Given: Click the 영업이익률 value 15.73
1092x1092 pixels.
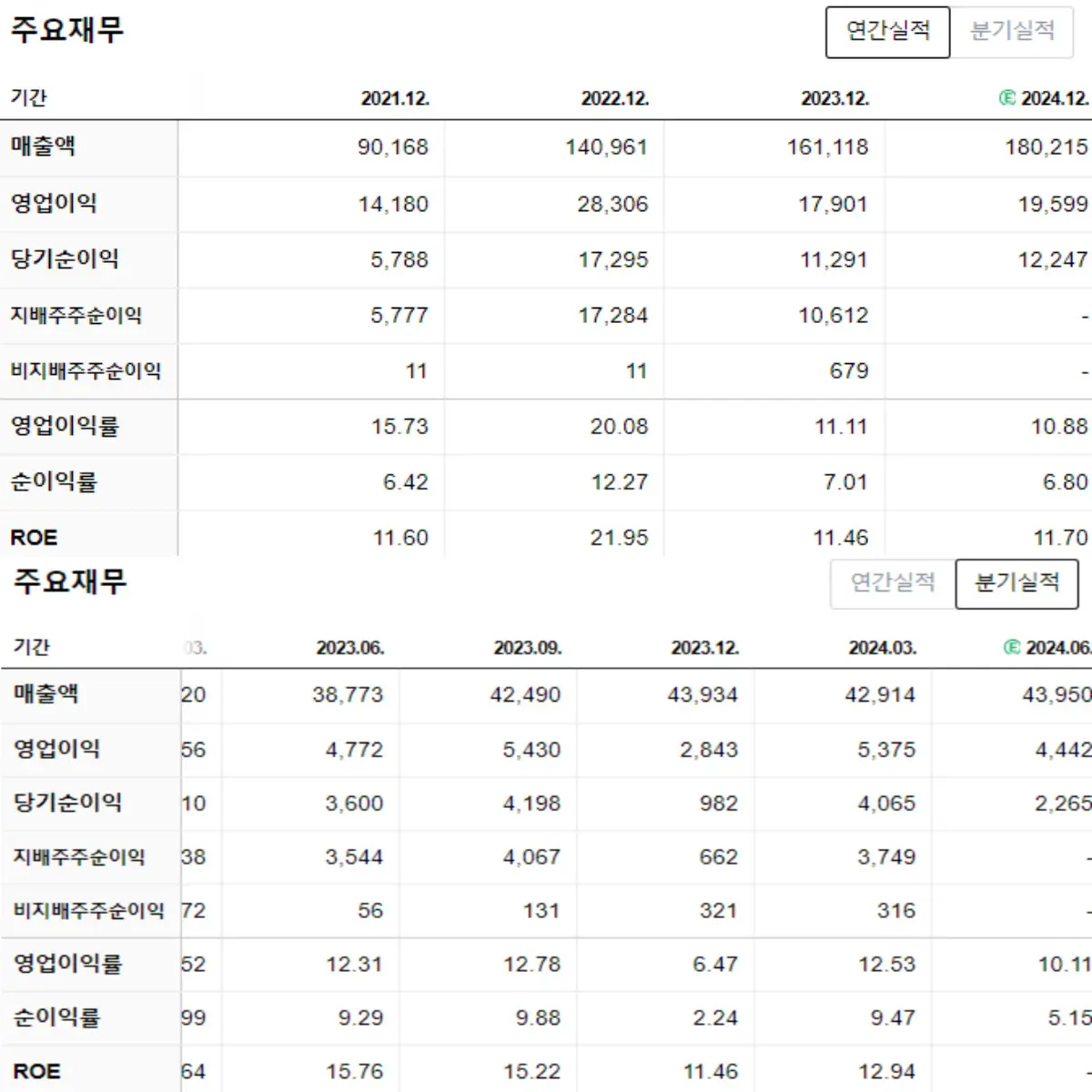Looking at the screenshot, I should pos(399,427).
